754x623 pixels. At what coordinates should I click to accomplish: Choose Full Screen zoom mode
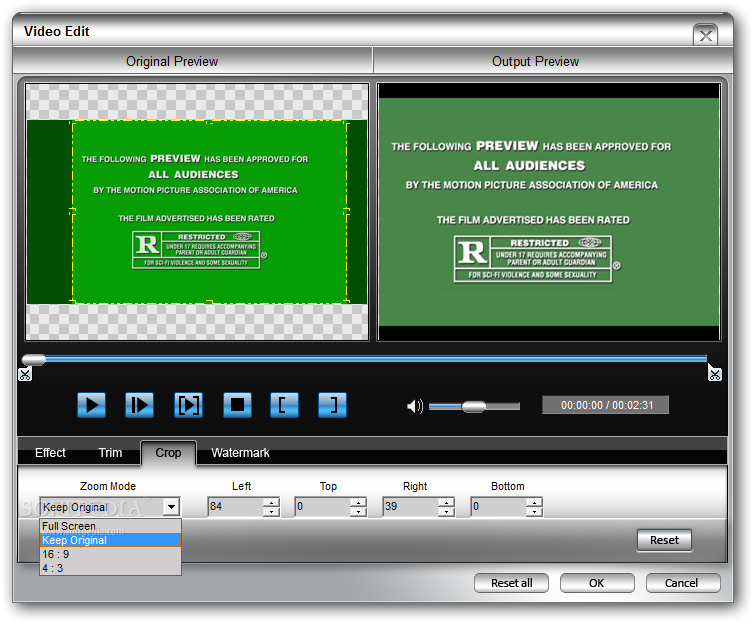(110, 526)
